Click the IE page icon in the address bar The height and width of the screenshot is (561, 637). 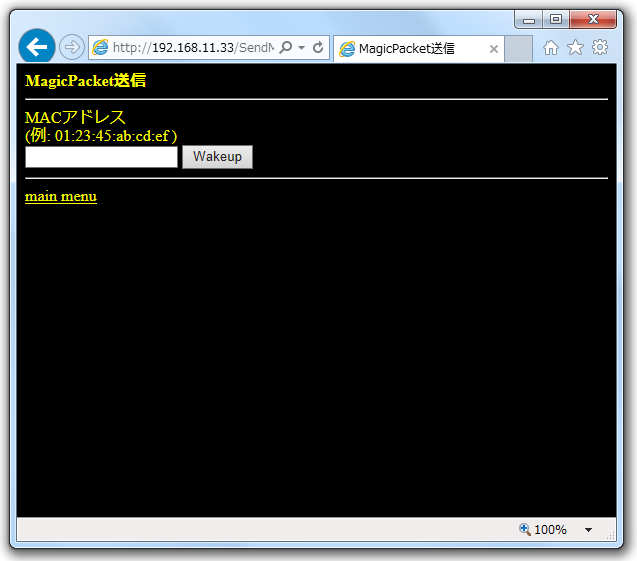coord(100,48)
